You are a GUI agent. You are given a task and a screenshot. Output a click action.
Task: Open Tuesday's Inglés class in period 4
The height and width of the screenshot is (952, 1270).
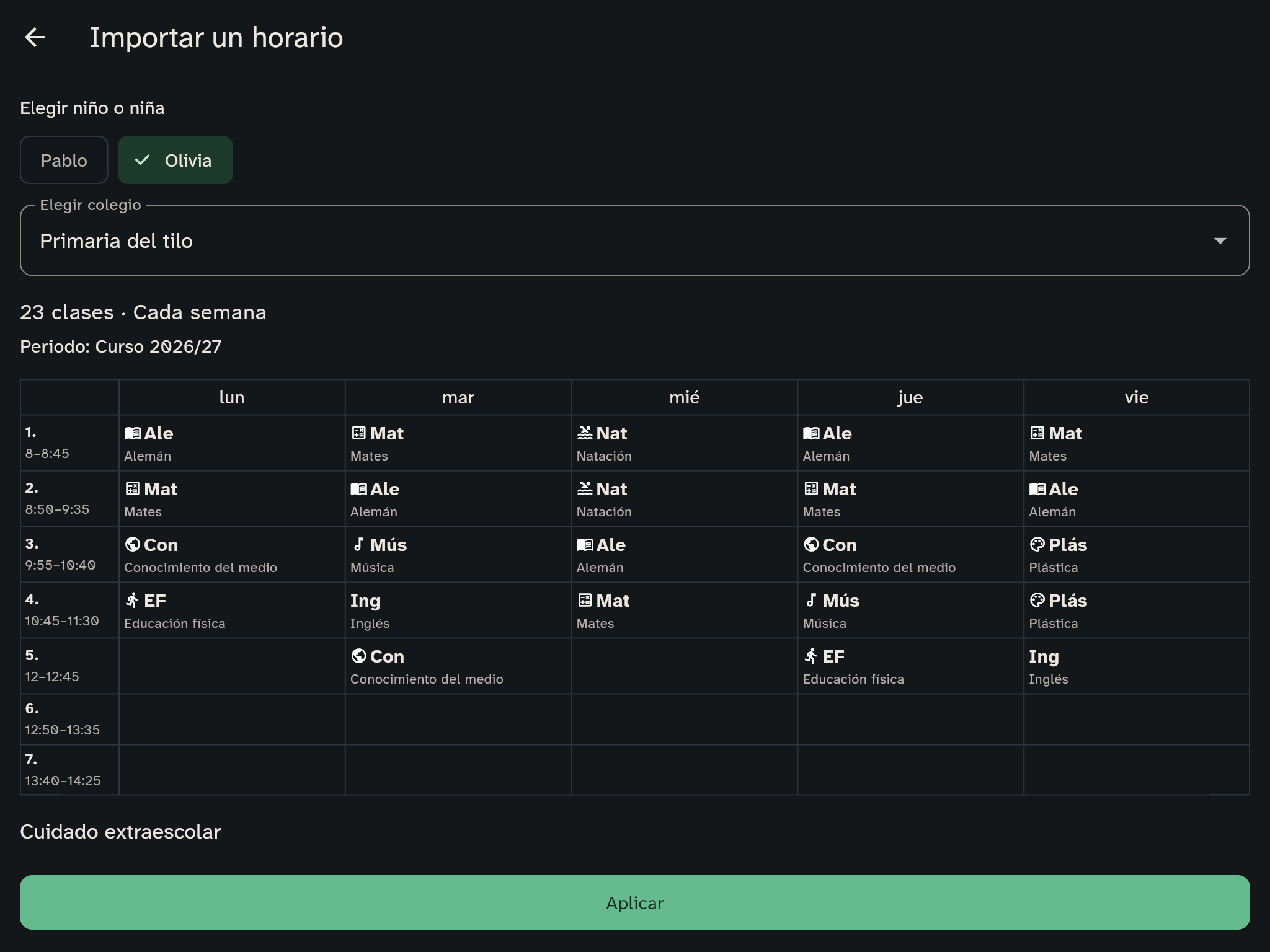458,610
